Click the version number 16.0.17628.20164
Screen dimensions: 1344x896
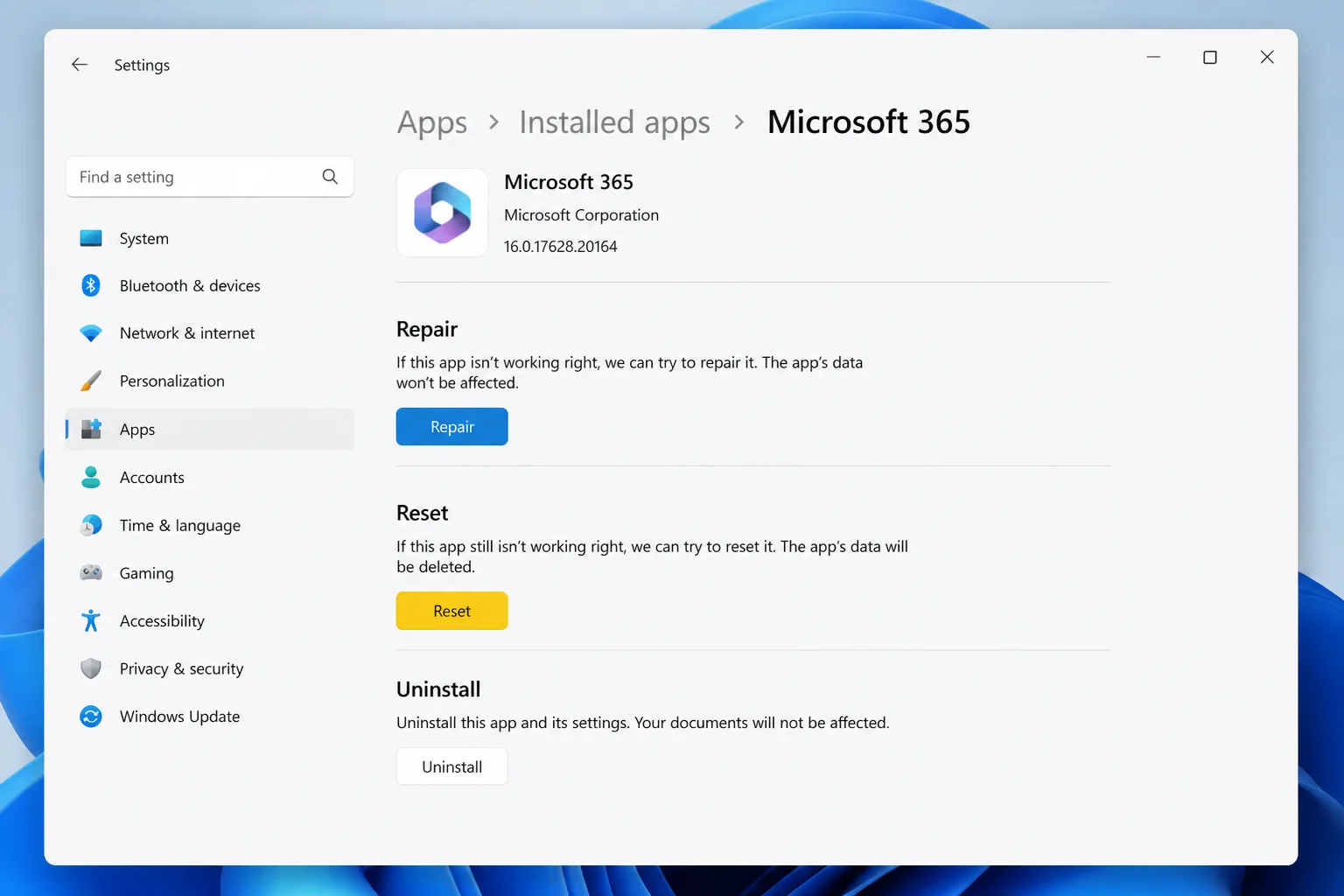point(560,247)
